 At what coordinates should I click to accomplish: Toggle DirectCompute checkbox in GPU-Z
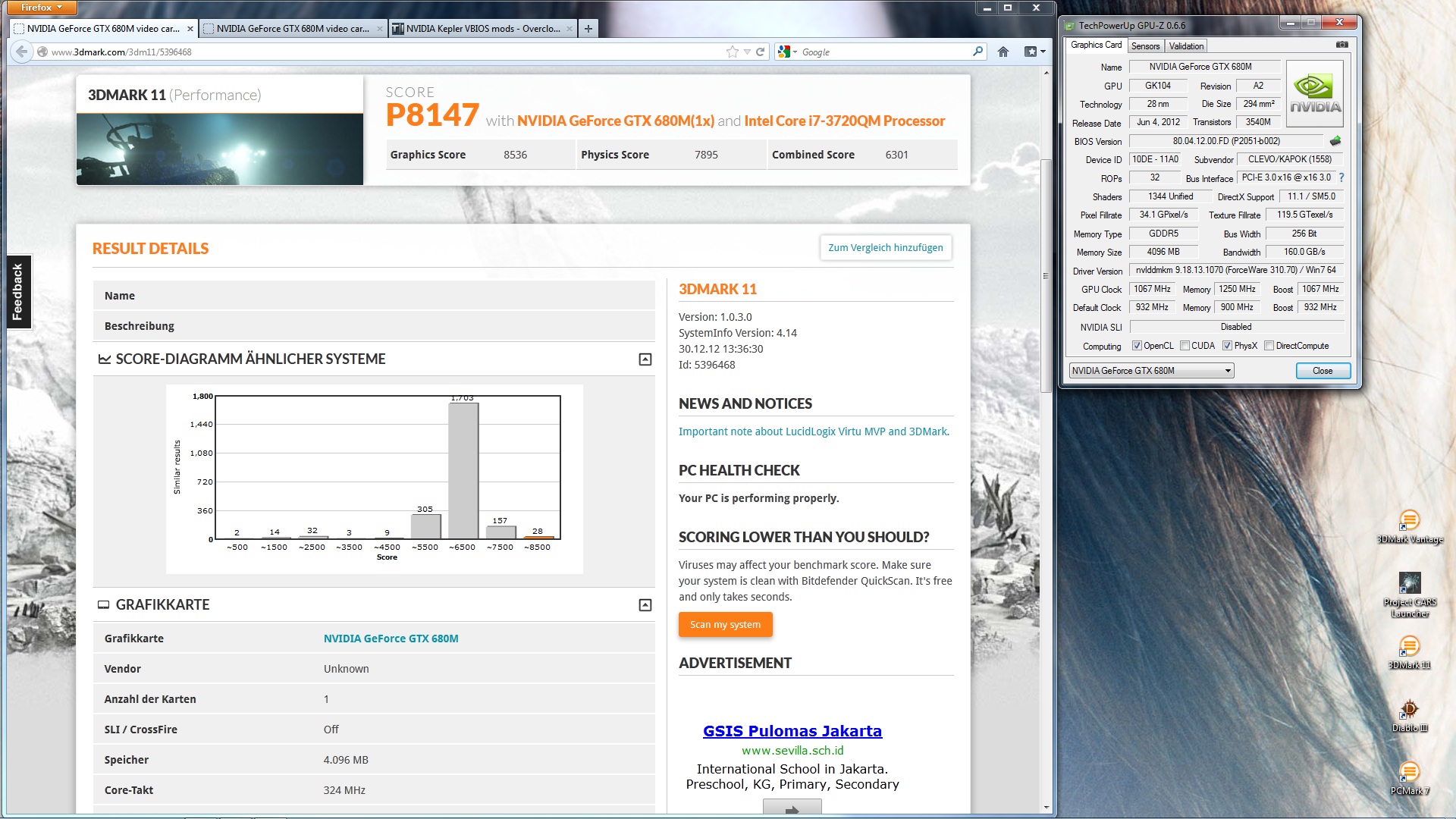click(1269, 346)
